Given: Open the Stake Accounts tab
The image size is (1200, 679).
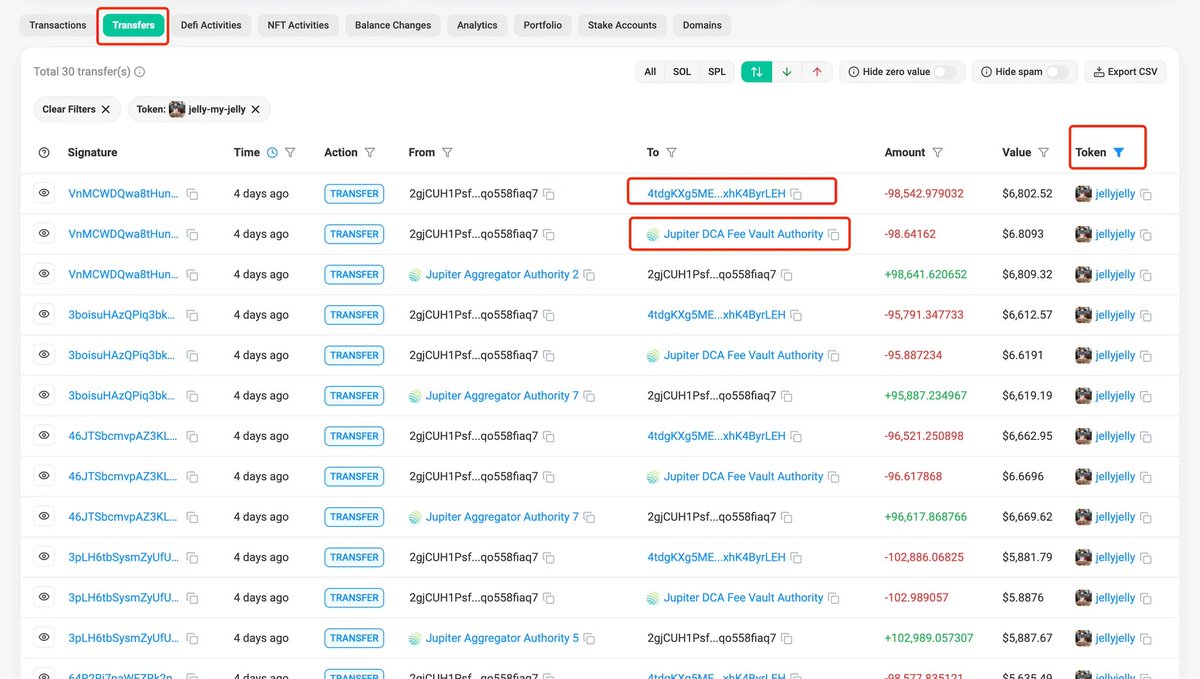Looking at the screenshot, I should tap(621, 25).
